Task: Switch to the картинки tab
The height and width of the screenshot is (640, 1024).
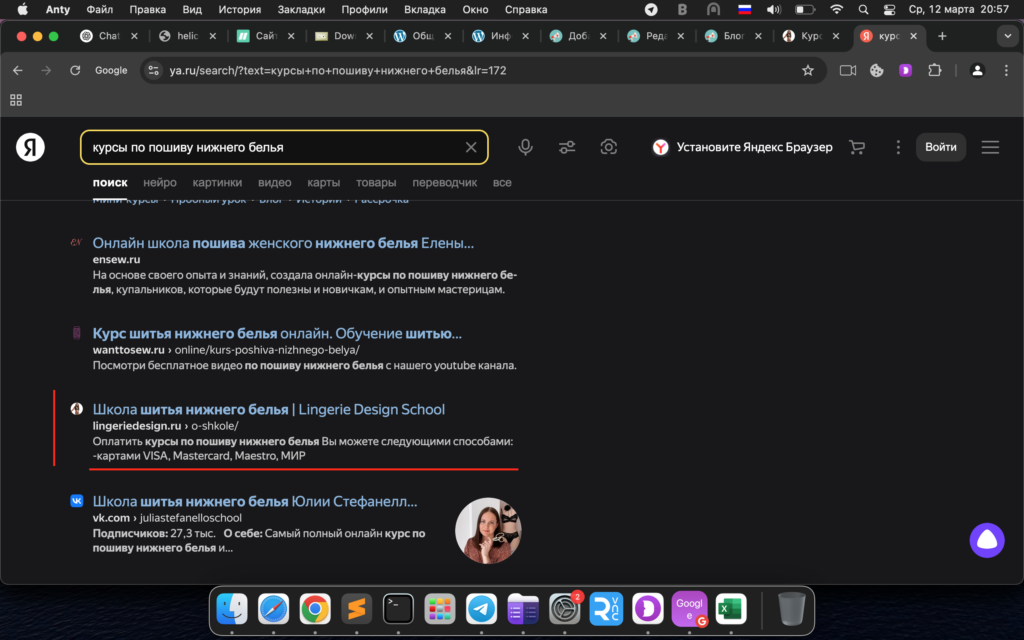Action: [217, 183]
